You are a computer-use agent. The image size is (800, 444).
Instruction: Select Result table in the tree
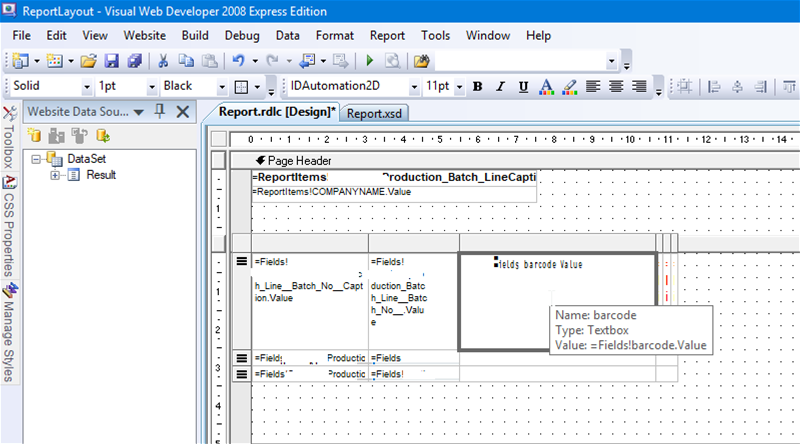point(101,175)
